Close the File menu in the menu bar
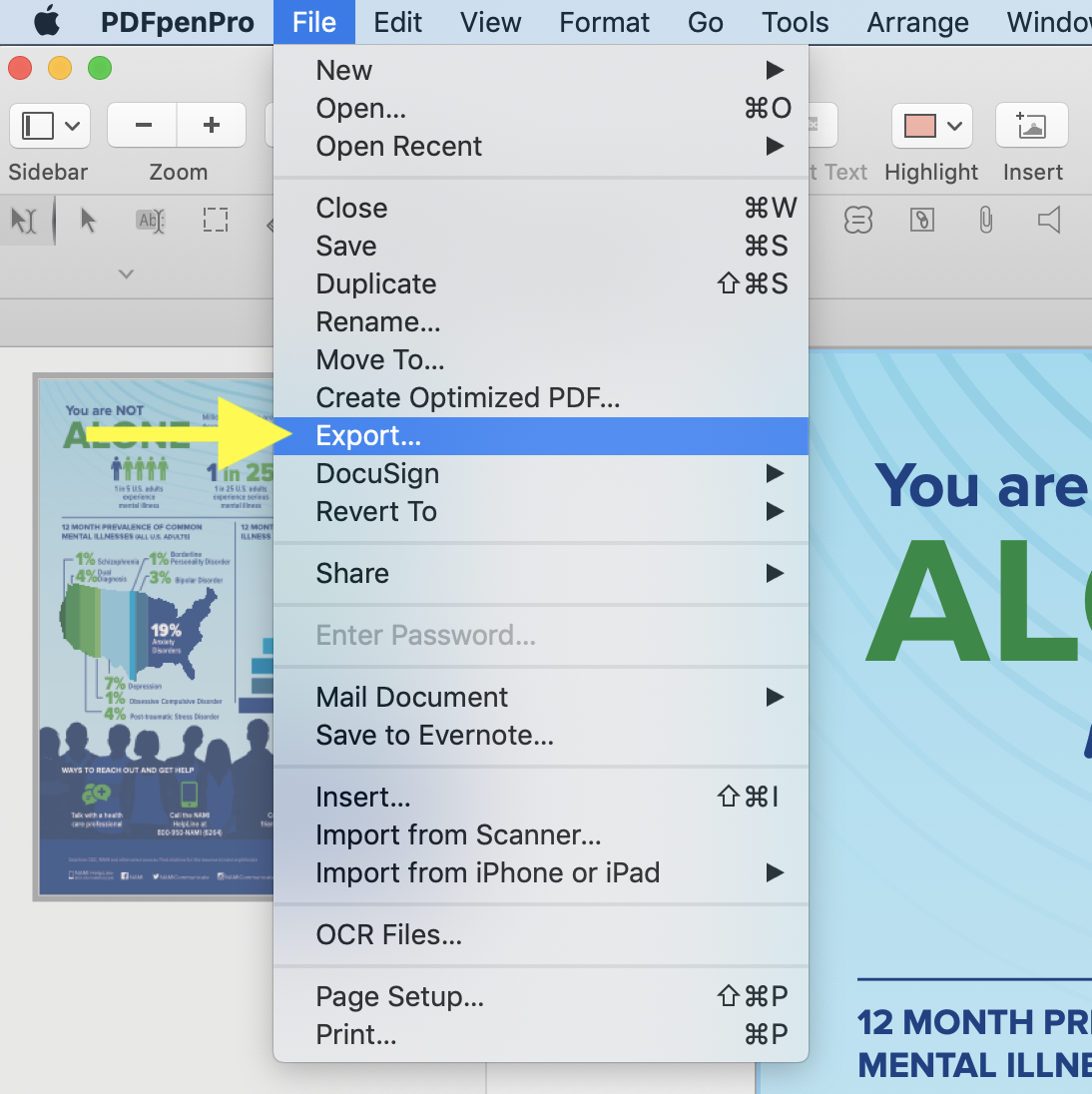The height and width of the screenshot is (1094, 1092). pos(314,22)
